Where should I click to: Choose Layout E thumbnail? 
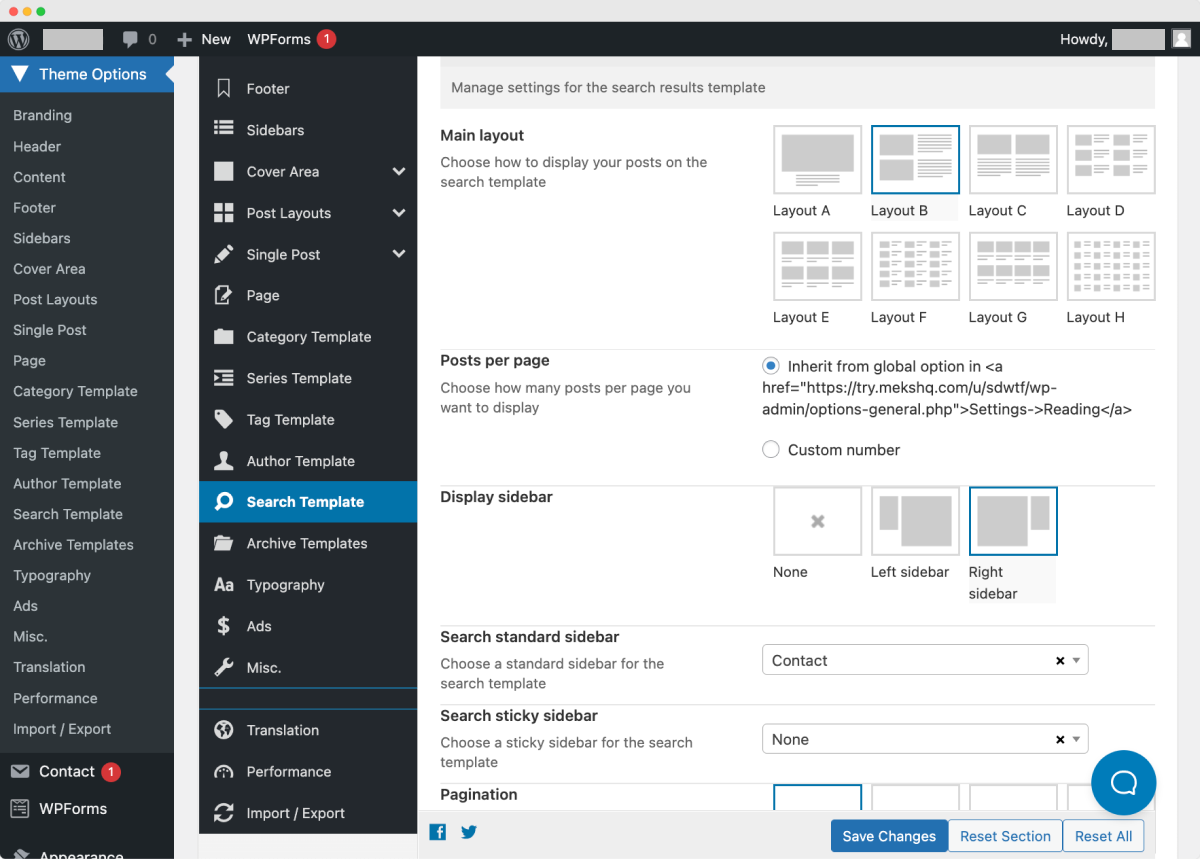click(x=817, y=266)
